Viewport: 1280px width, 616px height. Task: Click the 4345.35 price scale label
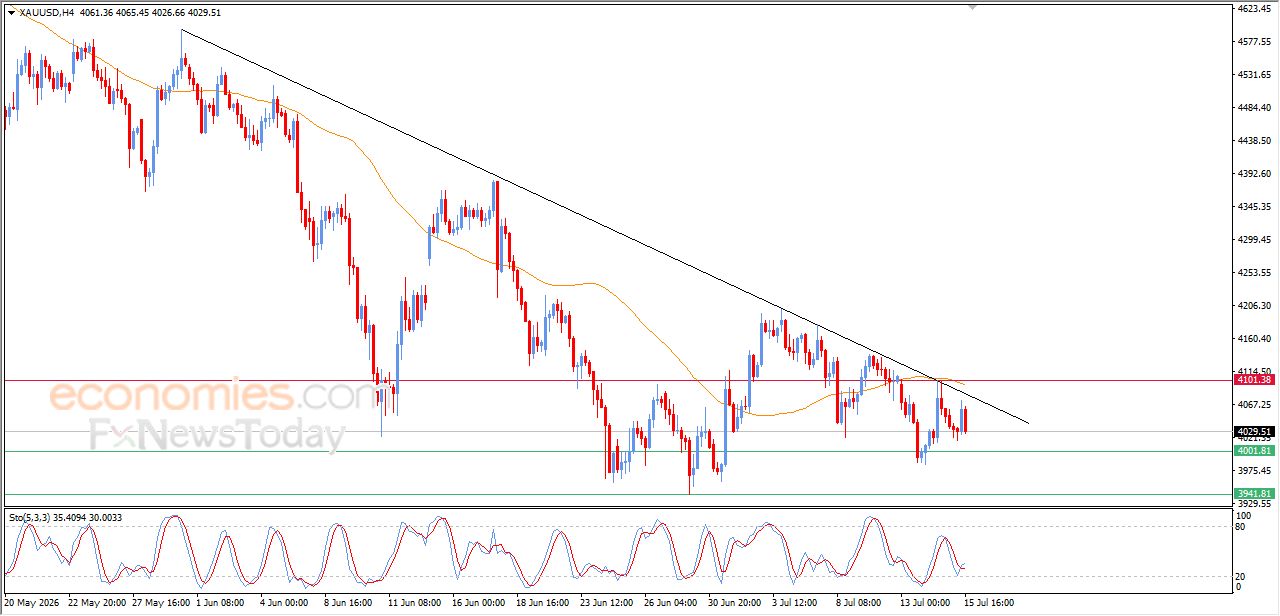point(1253,206)
